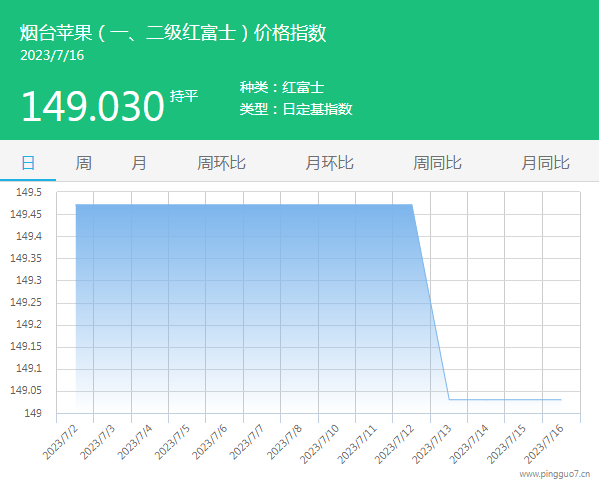Click the 149.5 y-axis label
The width and height of the screenshot is (599, 484).
[29, 192]
